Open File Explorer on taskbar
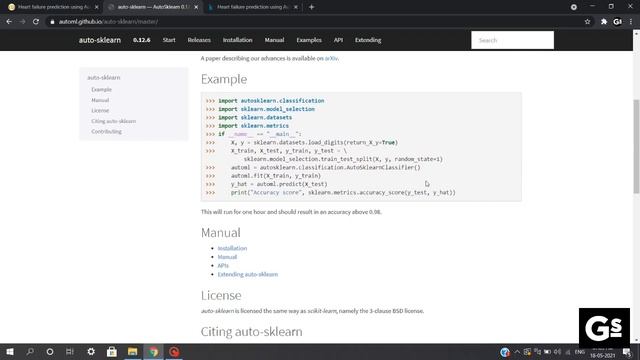The width and height of the screenshot is (640, 360). click(132, 351)
